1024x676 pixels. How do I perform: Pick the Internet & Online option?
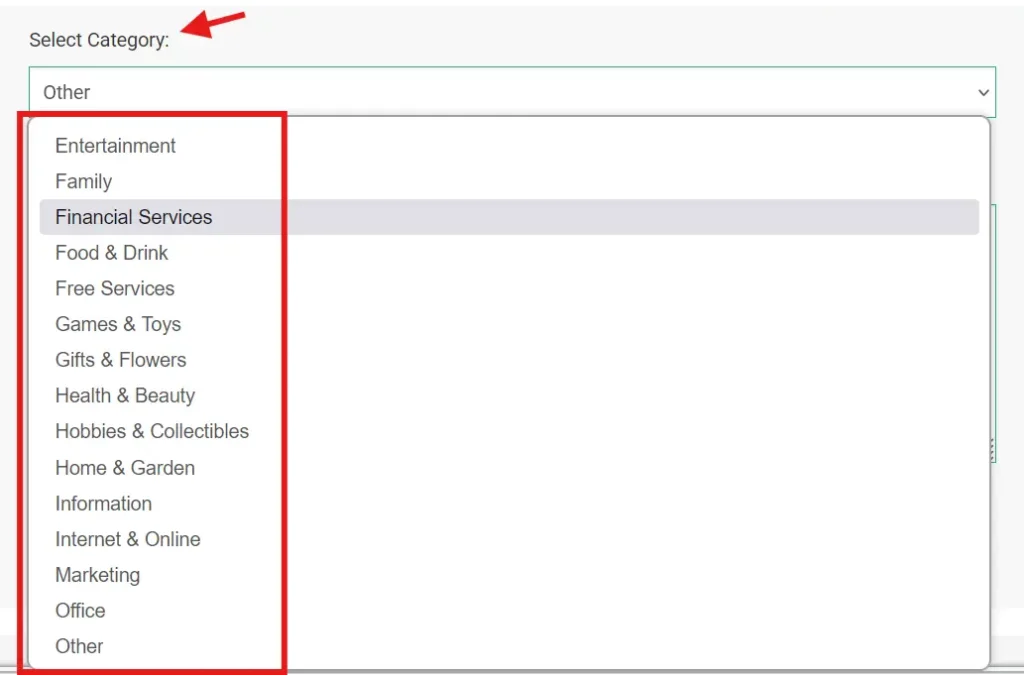click(509, 539)
